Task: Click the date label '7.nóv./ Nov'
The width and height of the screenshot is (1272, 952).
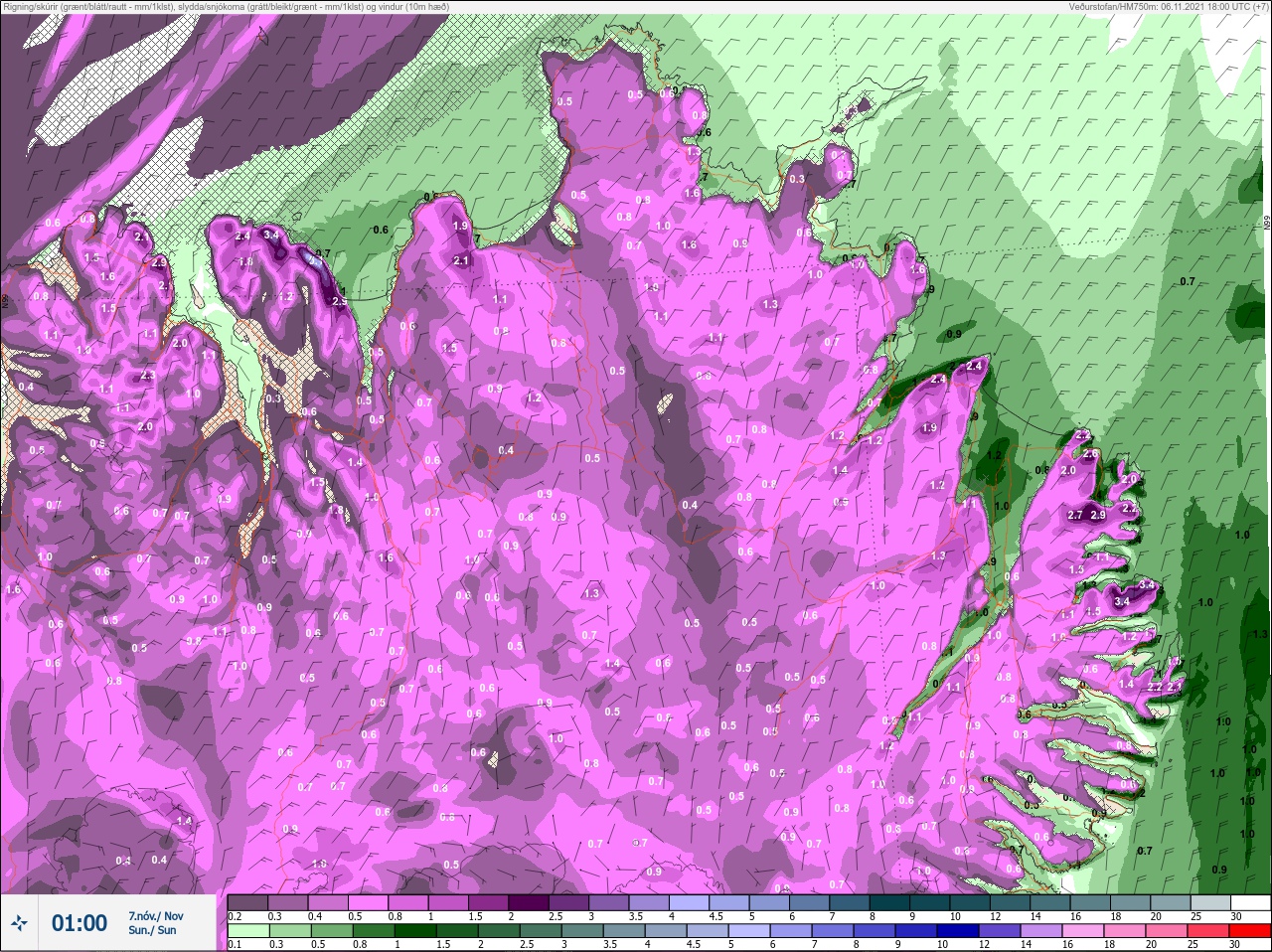Action: [155, 915]
